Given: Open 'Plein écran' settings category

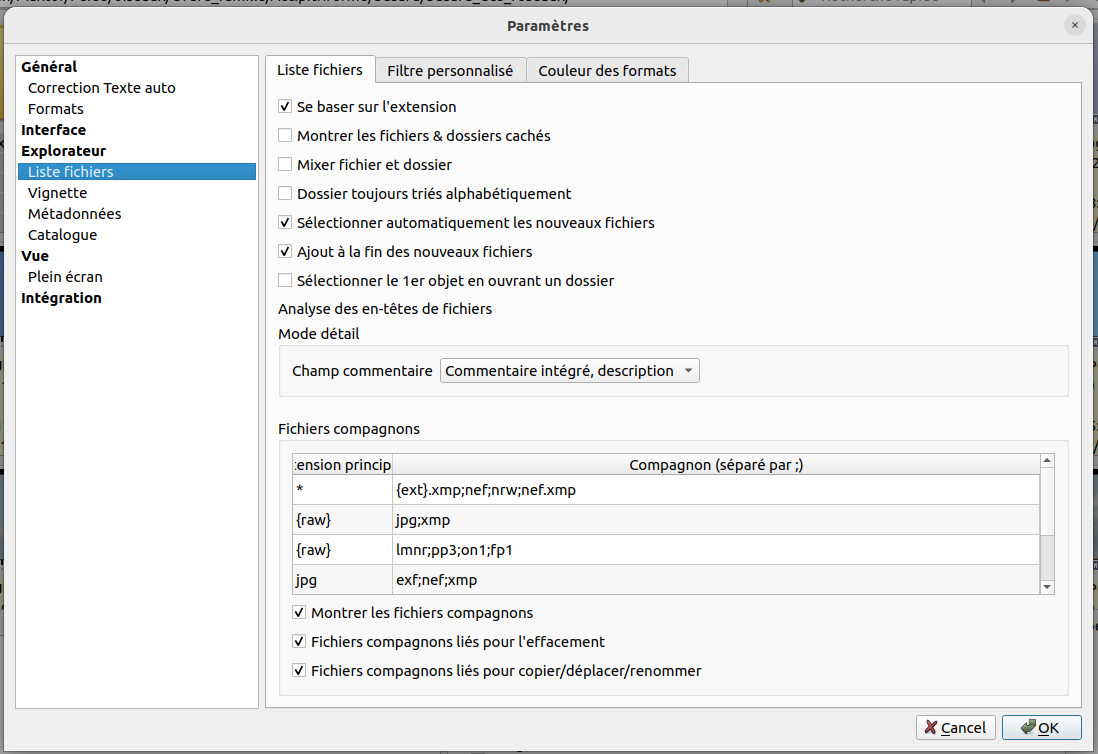Looking at the screenshot, I should 65,277.
